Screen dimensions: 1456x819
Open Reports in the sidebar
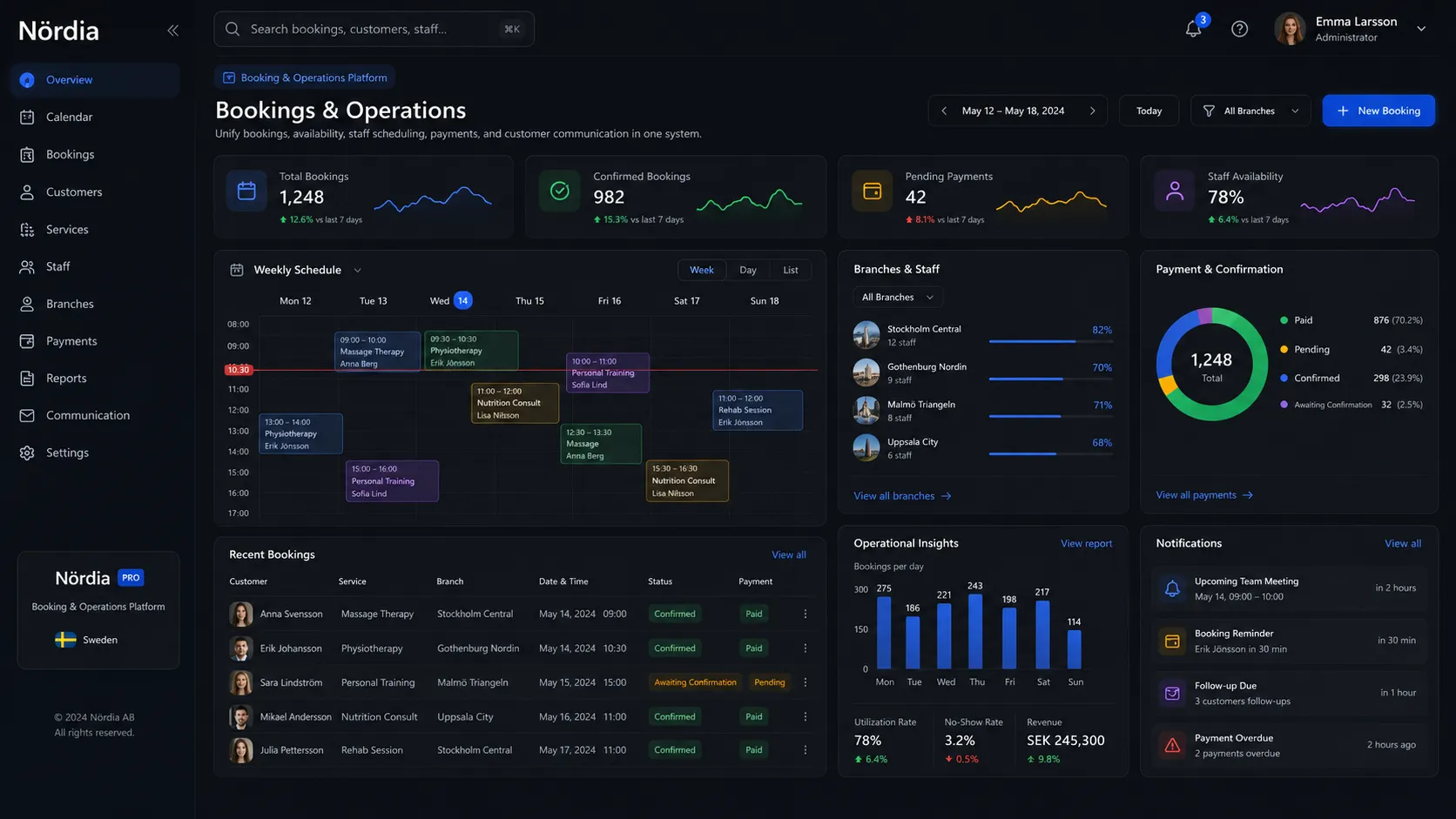pos(95,378)
